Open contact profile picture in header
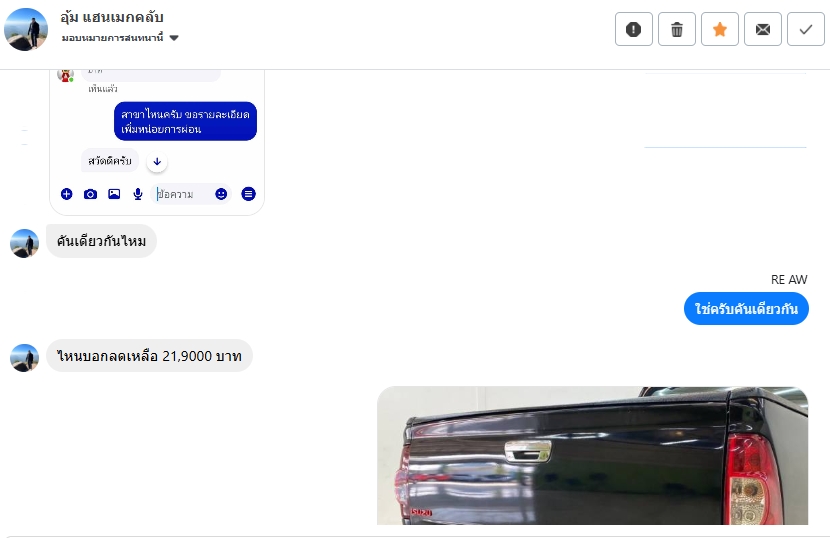Screen dimensions: 830x538 click(26, 29)
